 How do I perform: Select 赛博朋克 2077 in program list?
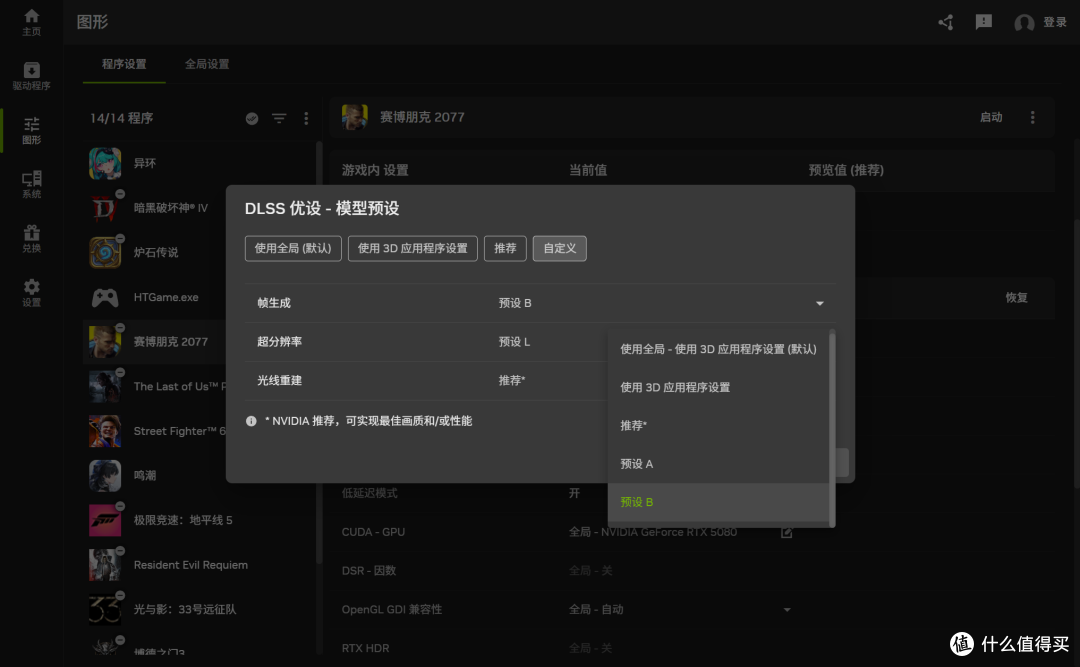coord(155,342)
